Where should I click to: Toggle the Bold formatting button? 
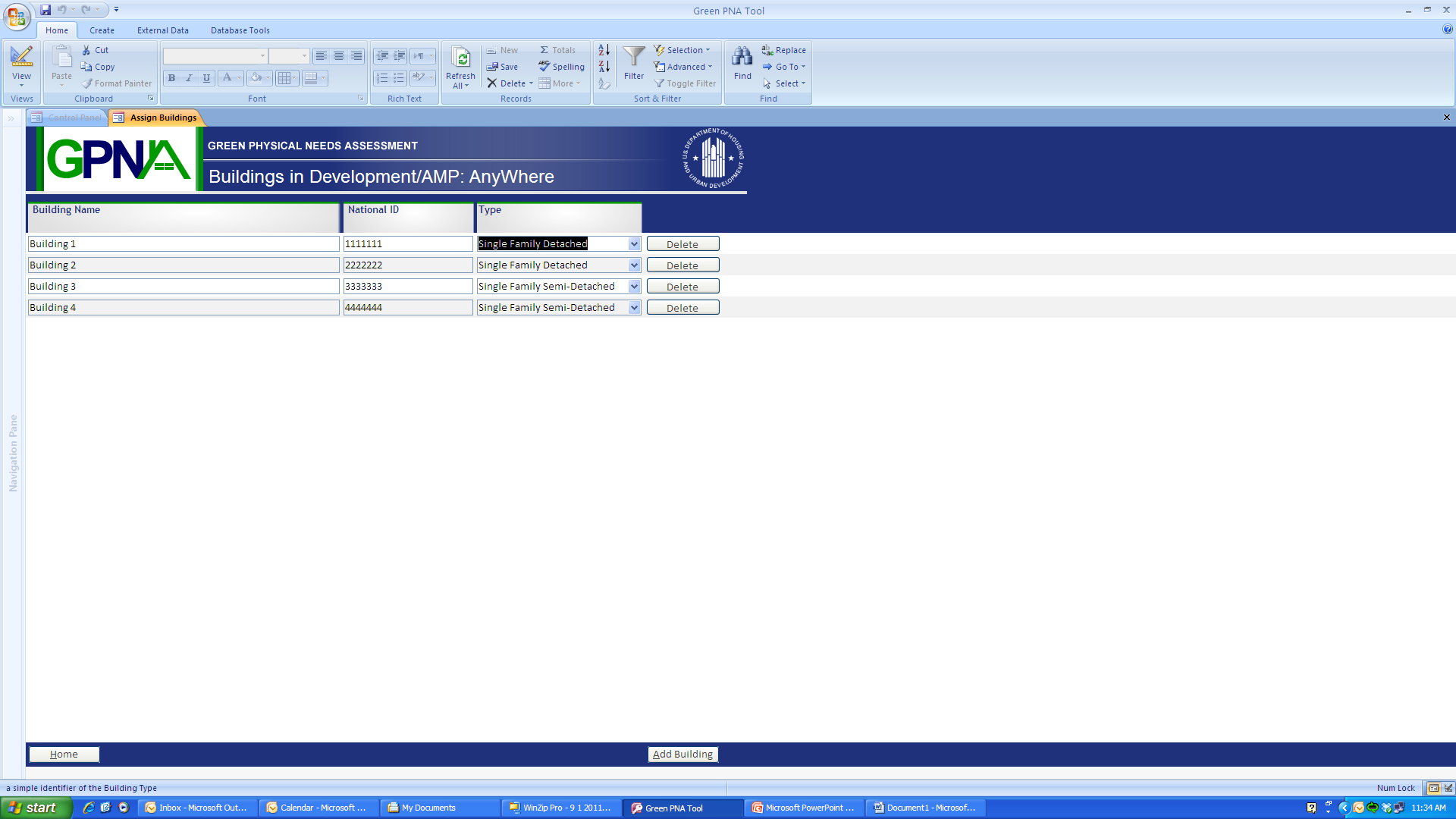pyautogui.click(x=171, y=77)
